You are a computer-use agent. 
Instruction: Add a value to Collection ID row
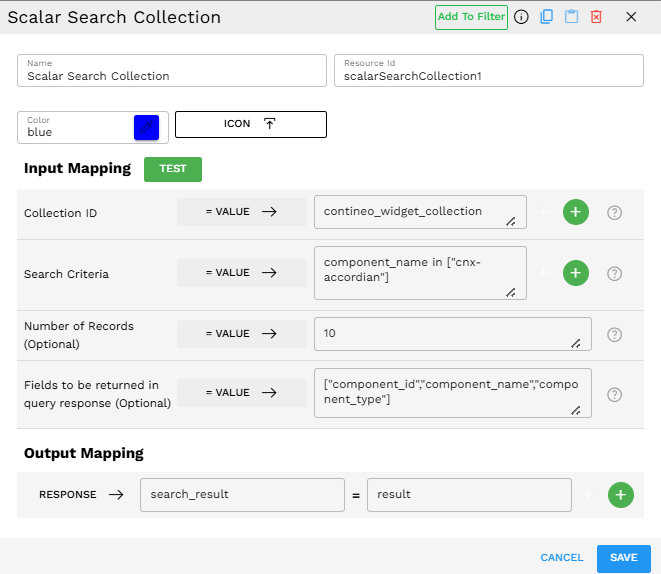tap(576, 212)
